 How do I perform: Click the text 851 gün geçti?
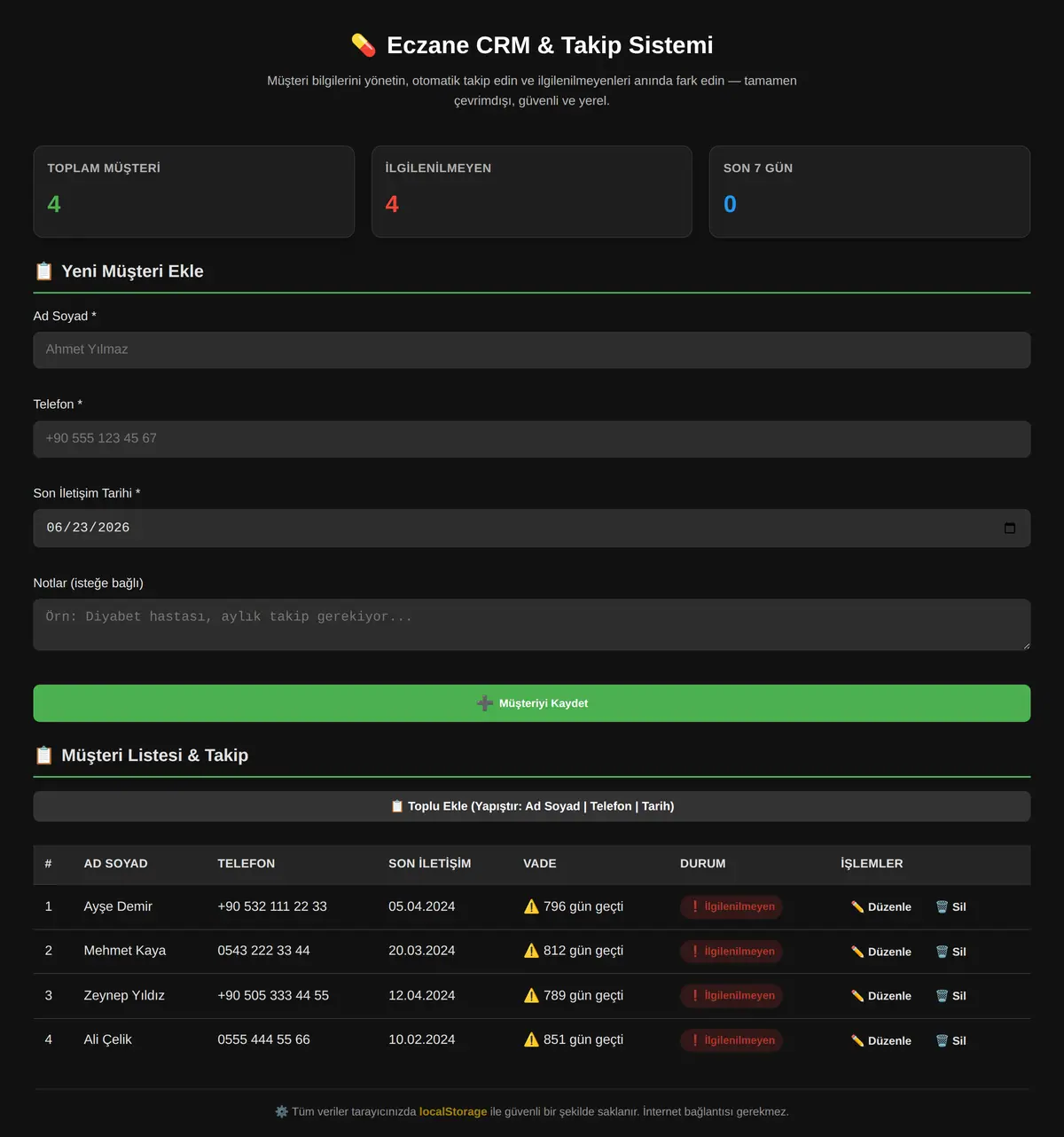pyautogui.click(x=583, y=1039)
